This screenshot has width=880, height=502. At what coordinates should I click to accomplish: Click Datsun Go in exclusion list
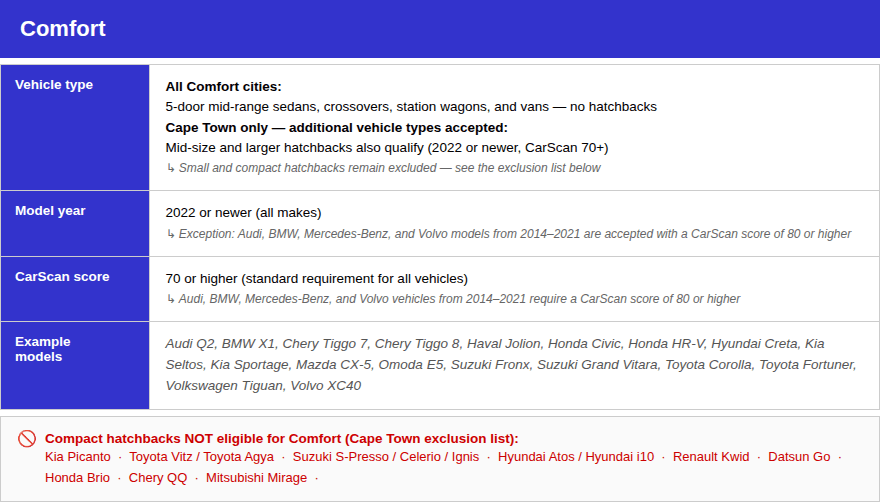pos(799,457)
